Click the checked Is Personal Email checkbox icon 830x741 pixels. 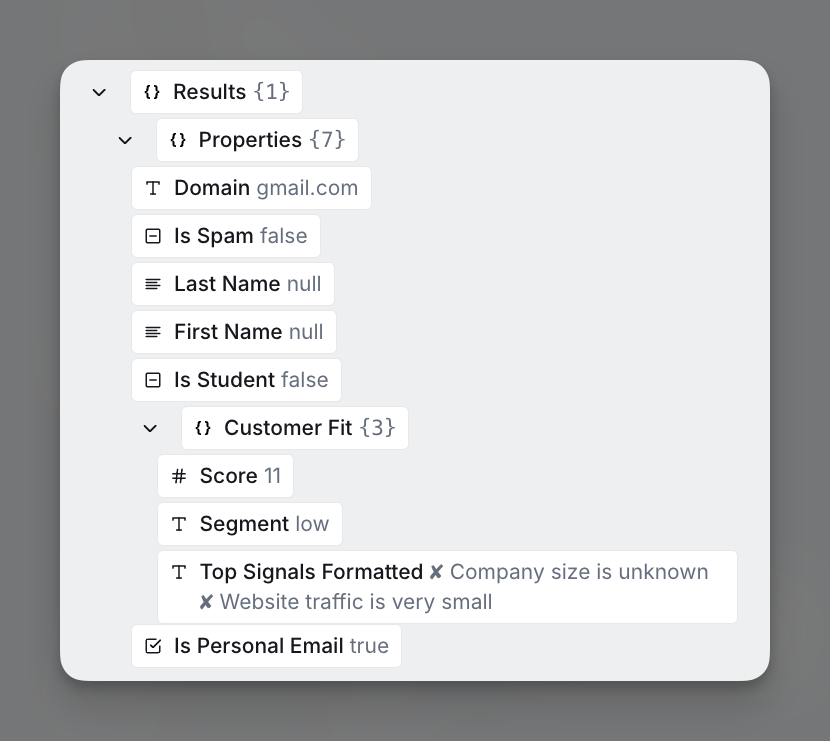click(x=153, y=646)
